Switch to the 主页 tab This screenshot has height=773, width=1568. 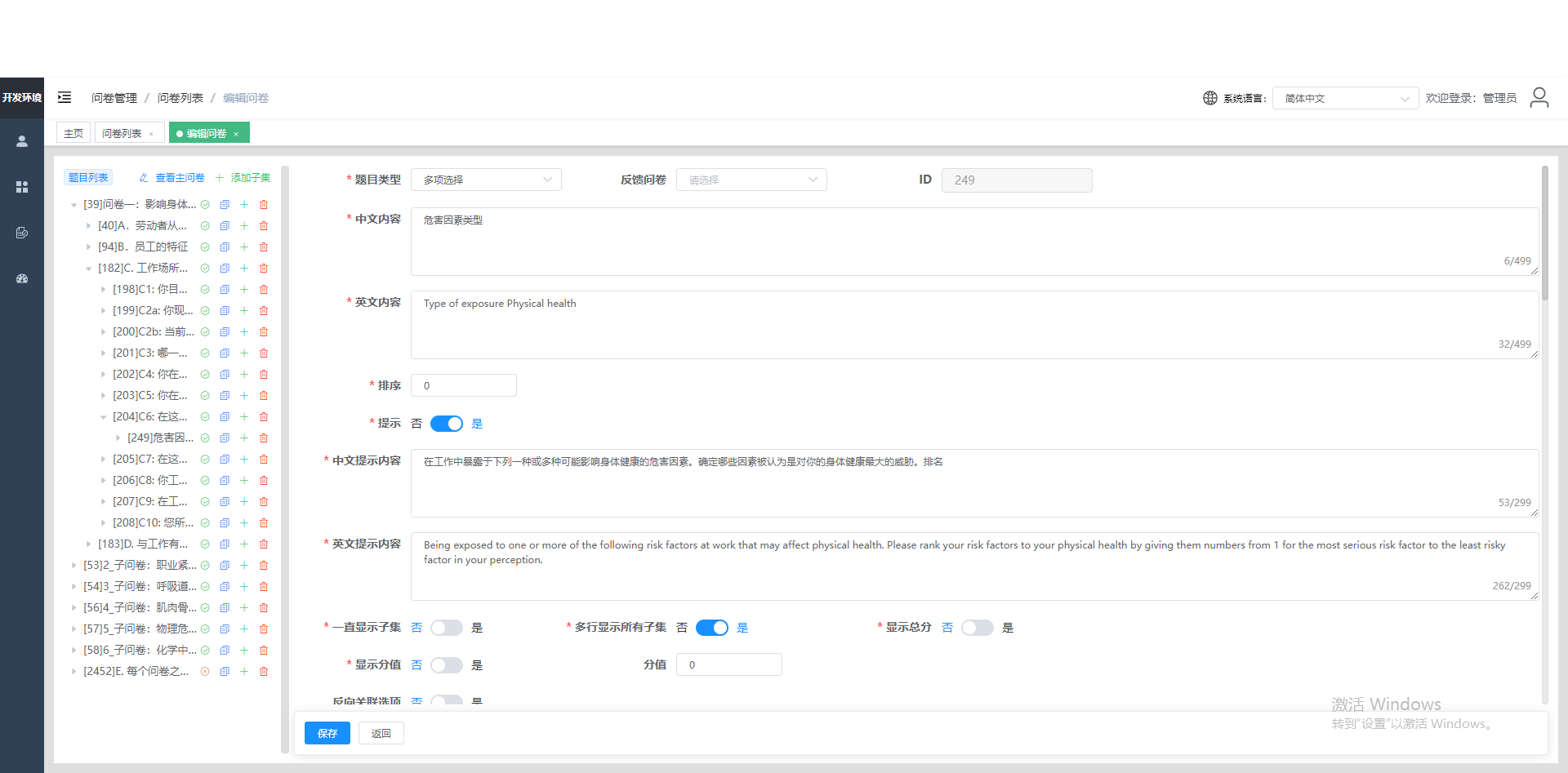click(x=73, y=133)
